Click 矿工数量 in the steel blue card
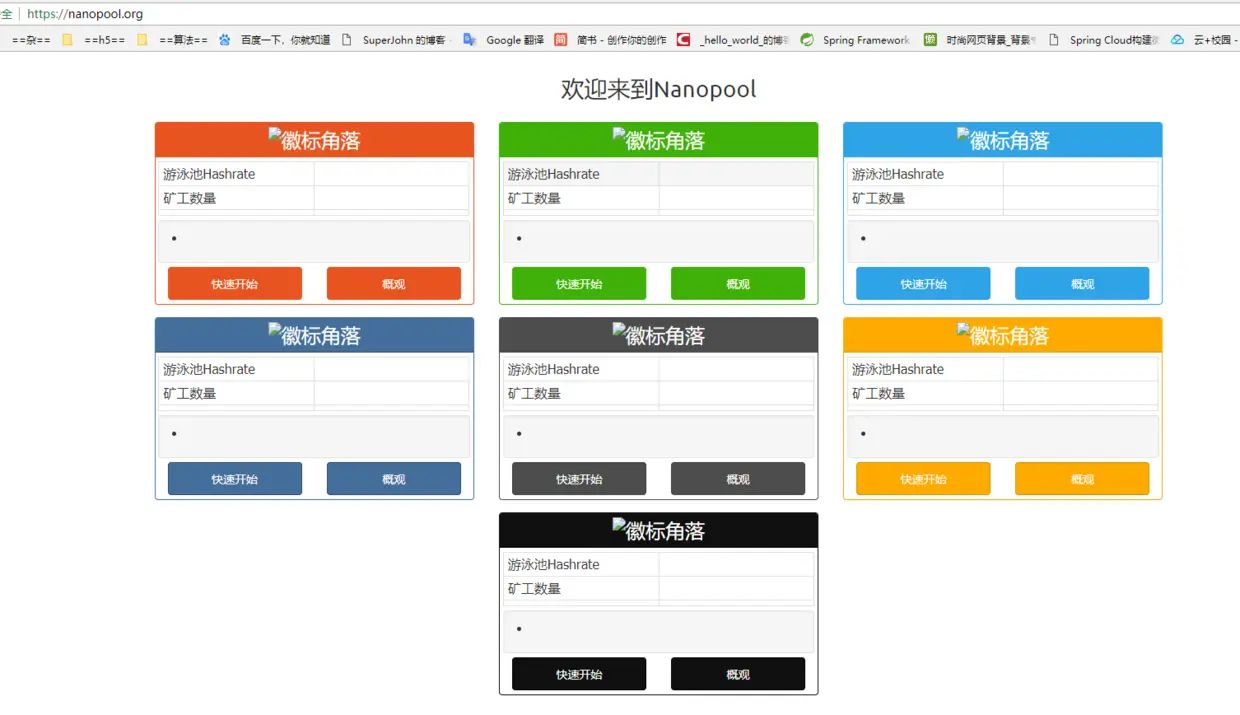The width and height of the screenshot is (1240, 715). click(190, 393)
